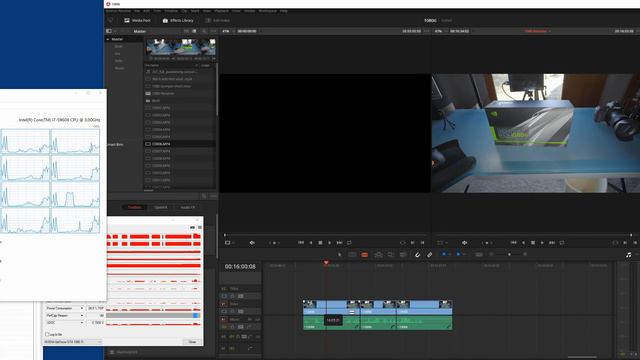Open the Help menu

click(284, 11)
